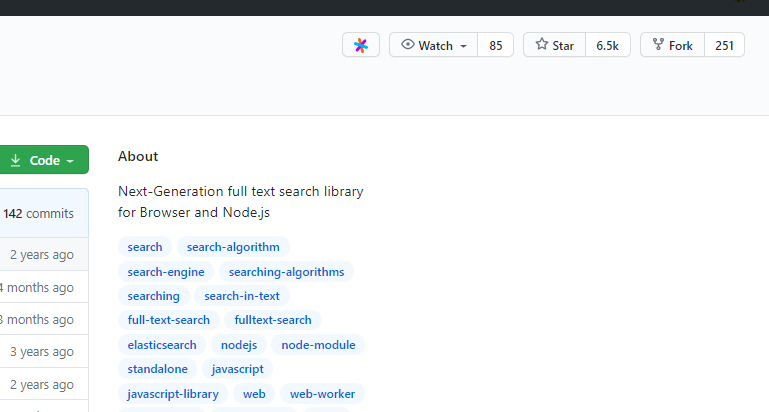769x412 pixels.
Task: Select the javascript-library topic tag
Action: pos(173,394)
